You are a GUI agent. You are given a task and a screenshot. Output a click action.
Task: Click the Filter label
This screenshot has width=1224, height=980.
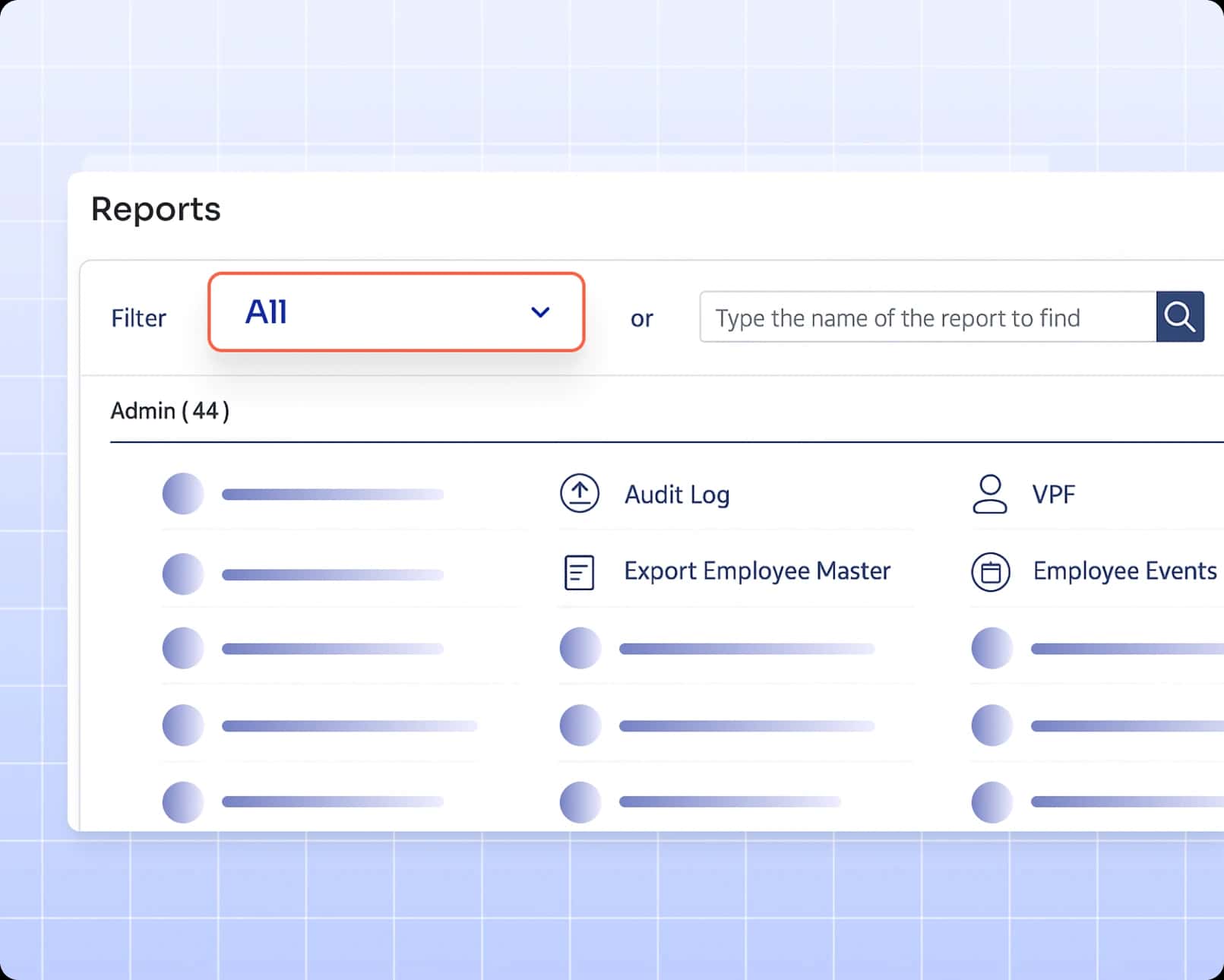138,318
